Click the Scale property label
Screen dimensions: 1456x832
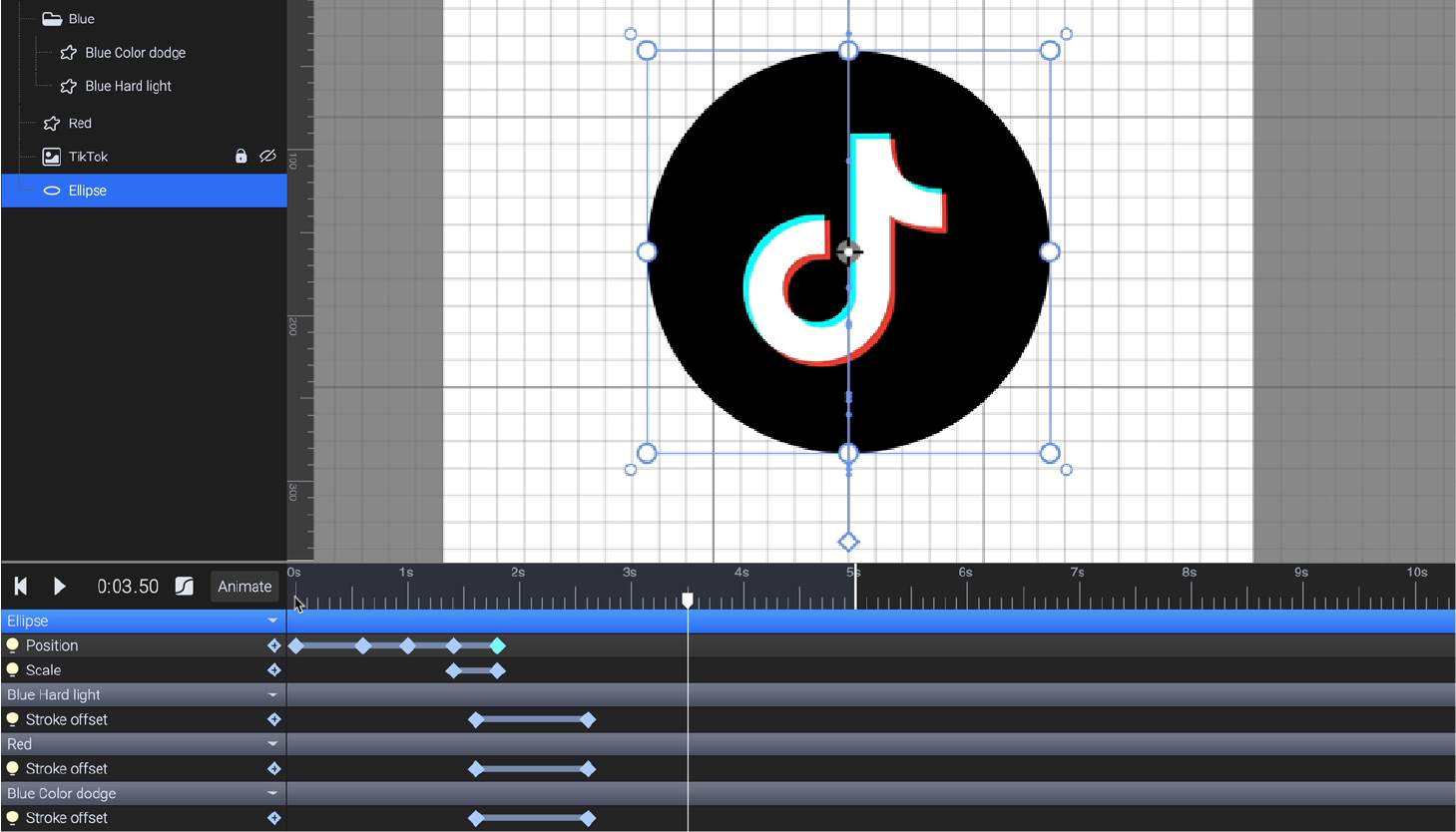[x=44, y=670]
